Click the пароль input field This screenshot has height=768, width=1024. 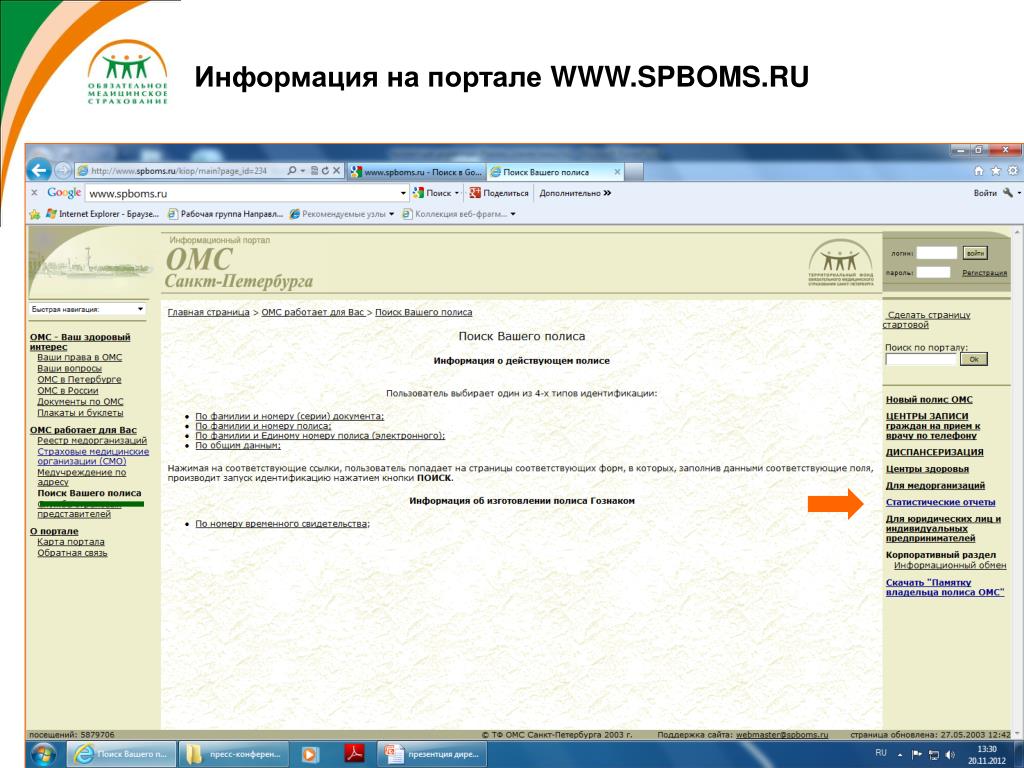(933, 272)
